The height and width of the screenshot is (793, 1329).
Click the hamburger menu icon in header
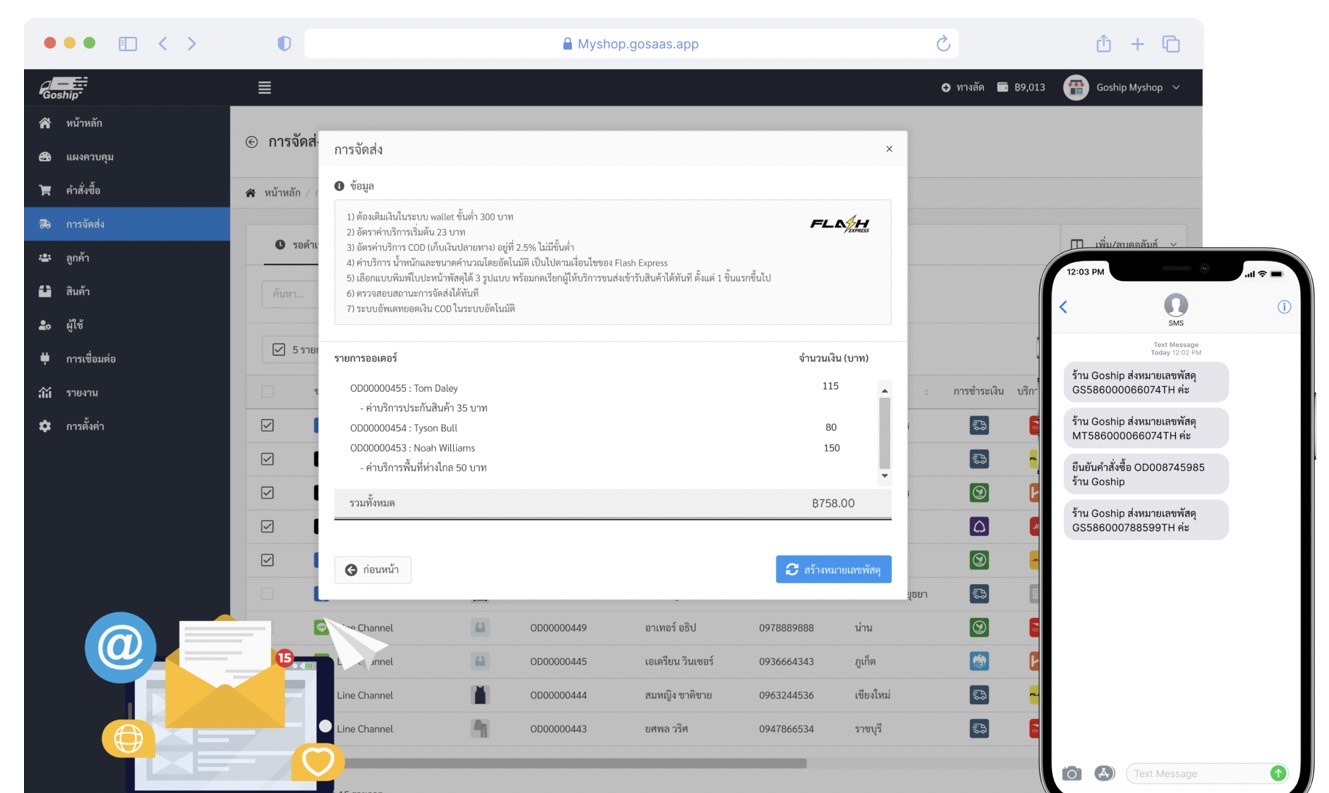(x=264, y=88)
